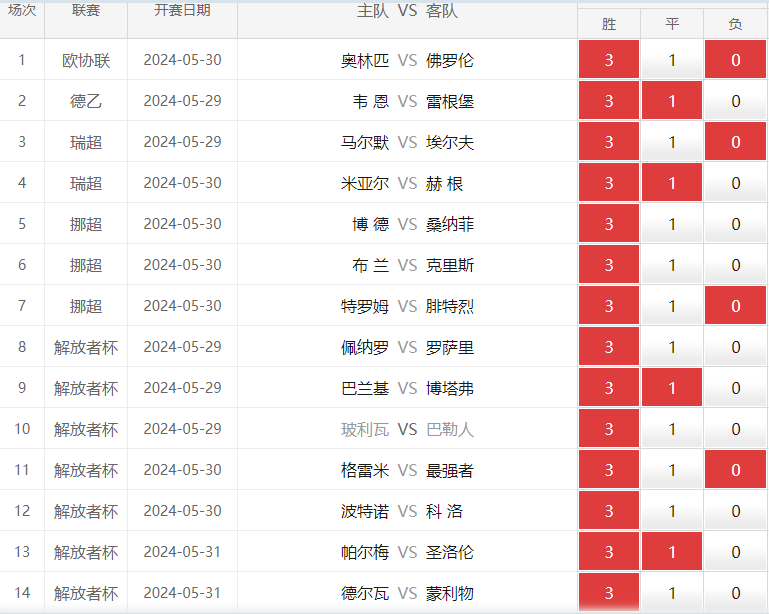Select 负 (0) for 韦恩 VS 雷根堡
This screenshot has height=614, width=769.
[x=735, y=101]
